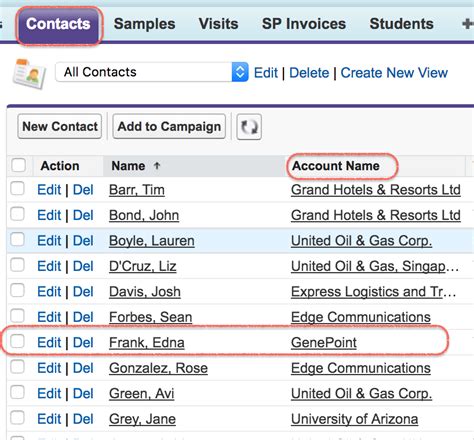
Task: Tick the checkbox for Grey, Jane
Action: [x=17, y=418]
